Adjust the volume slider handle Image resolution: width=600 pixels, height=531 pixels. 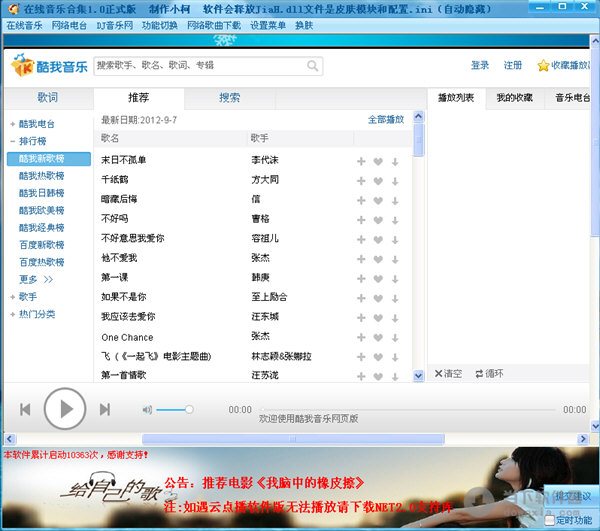click(x=189, y=410)
